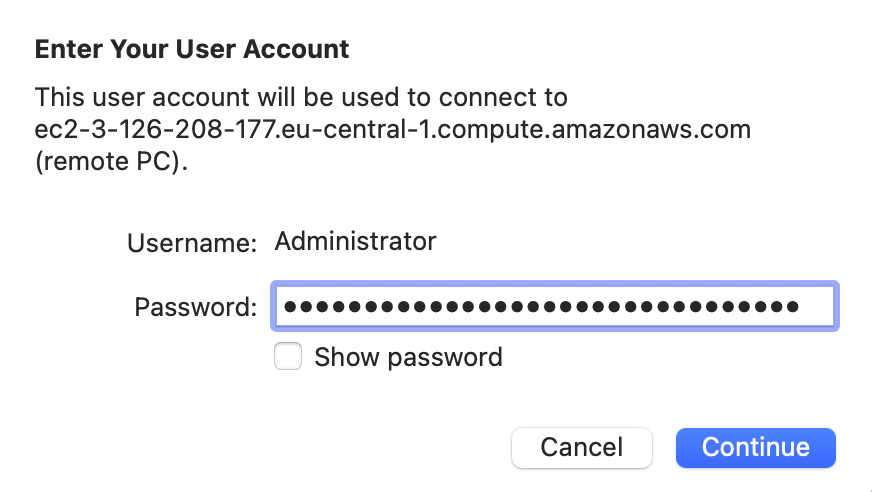Click the Password input field
Image resolution: width=872 pixels, height=492 pixels.
554,307
